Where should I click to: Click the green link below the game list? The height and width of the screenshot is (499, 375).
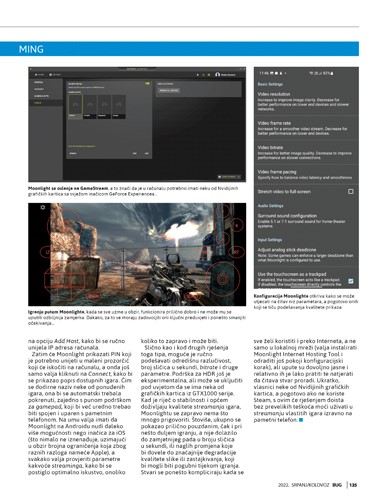(x=82, y=146)
